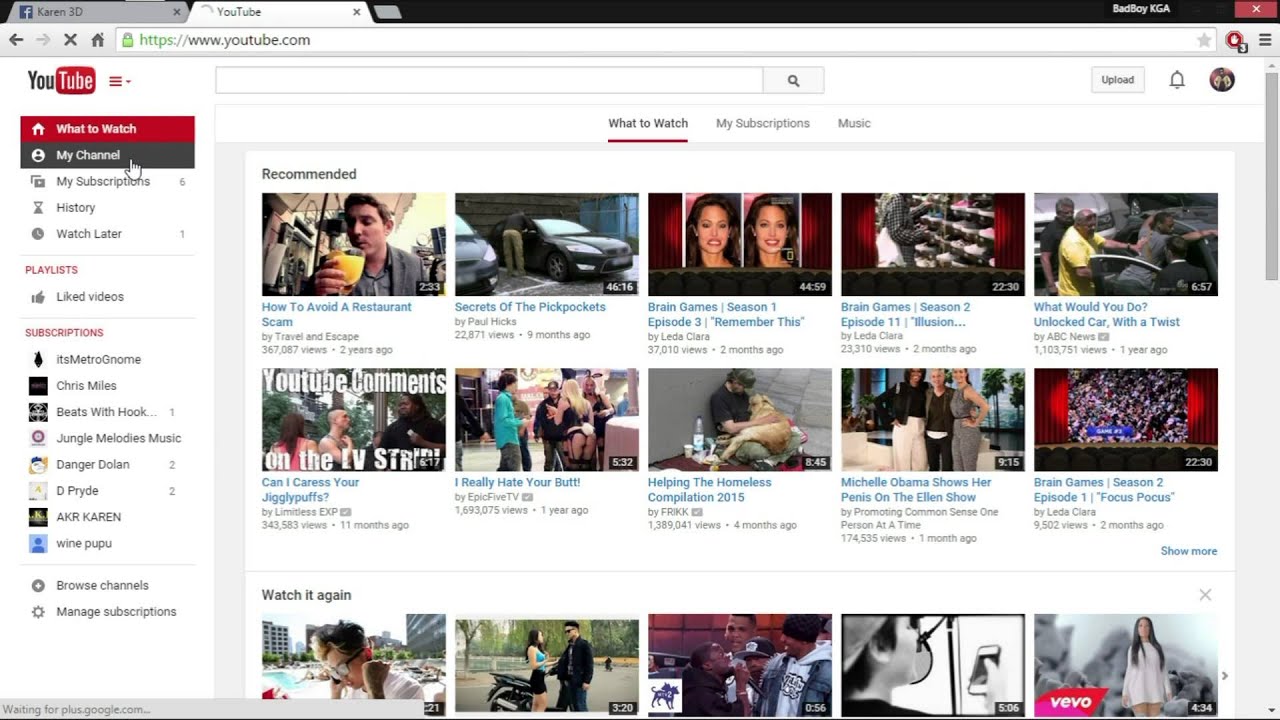Click the Watch it again next arrow
This screenshot has height=720, width=1280.
coord(1224,676)
